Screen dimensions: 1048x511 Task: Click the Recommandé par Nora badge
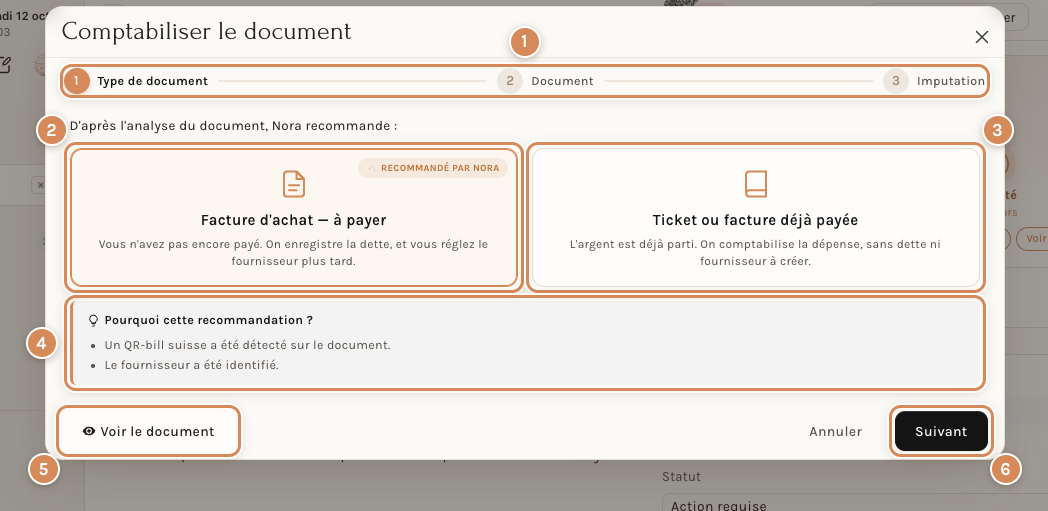[433, 168]
